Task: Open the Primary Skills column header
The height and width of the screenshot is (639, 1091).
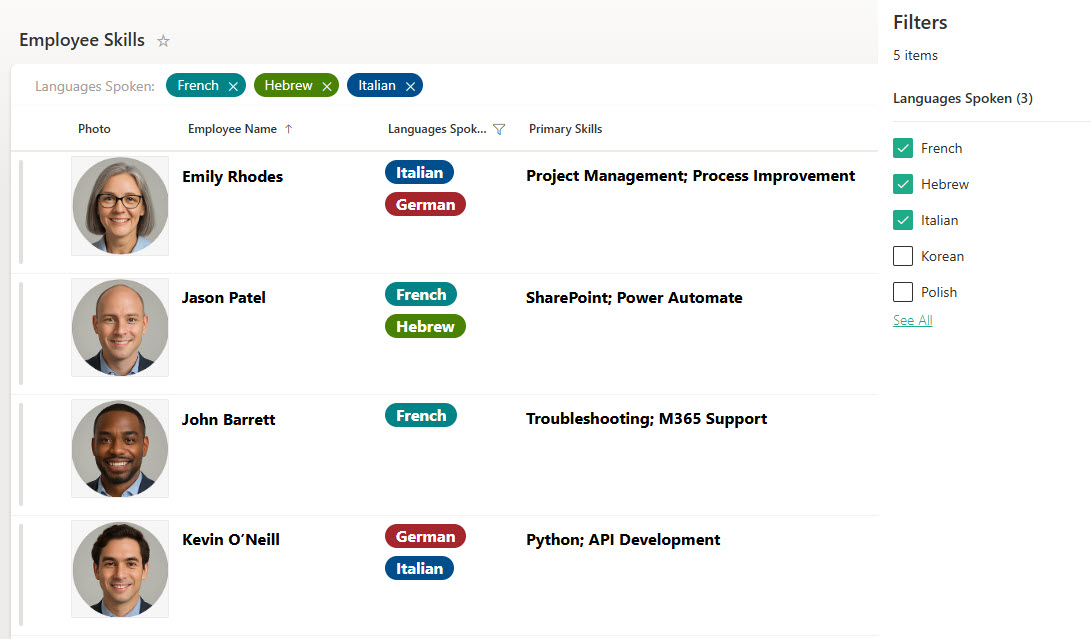Action: [x=565, y=128]
